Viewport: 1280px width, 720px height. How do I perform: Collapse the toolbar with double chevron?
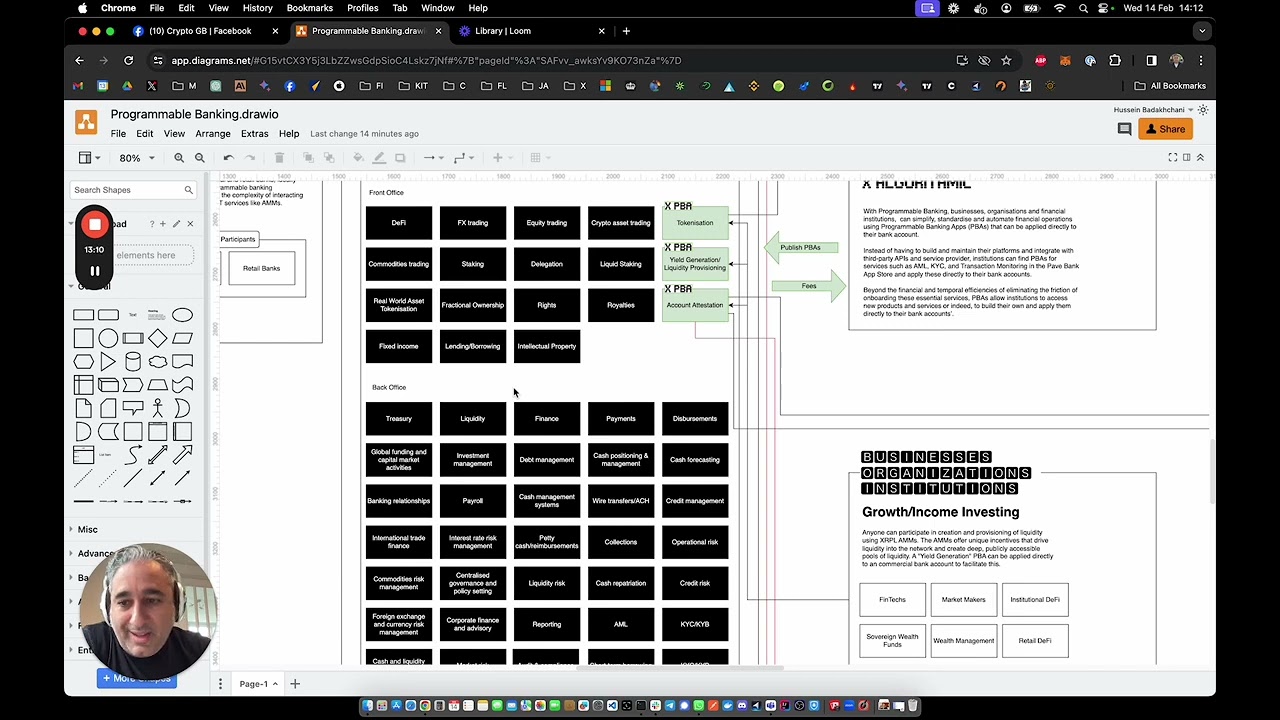coord(1200,158)
